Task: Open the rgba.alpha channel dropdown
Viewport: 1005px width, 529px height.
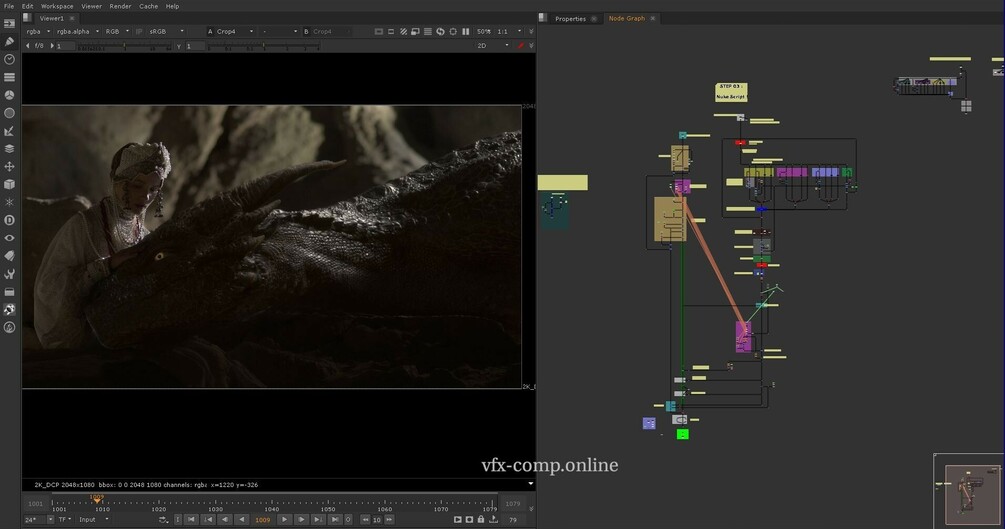Action: tap(78, 31)
